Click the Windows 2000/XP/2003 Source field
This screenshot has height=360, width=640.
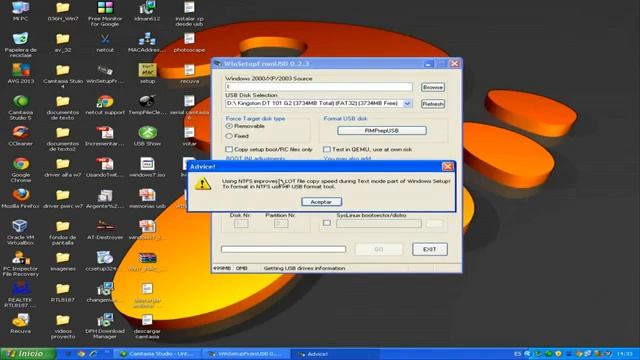(318, 87)
